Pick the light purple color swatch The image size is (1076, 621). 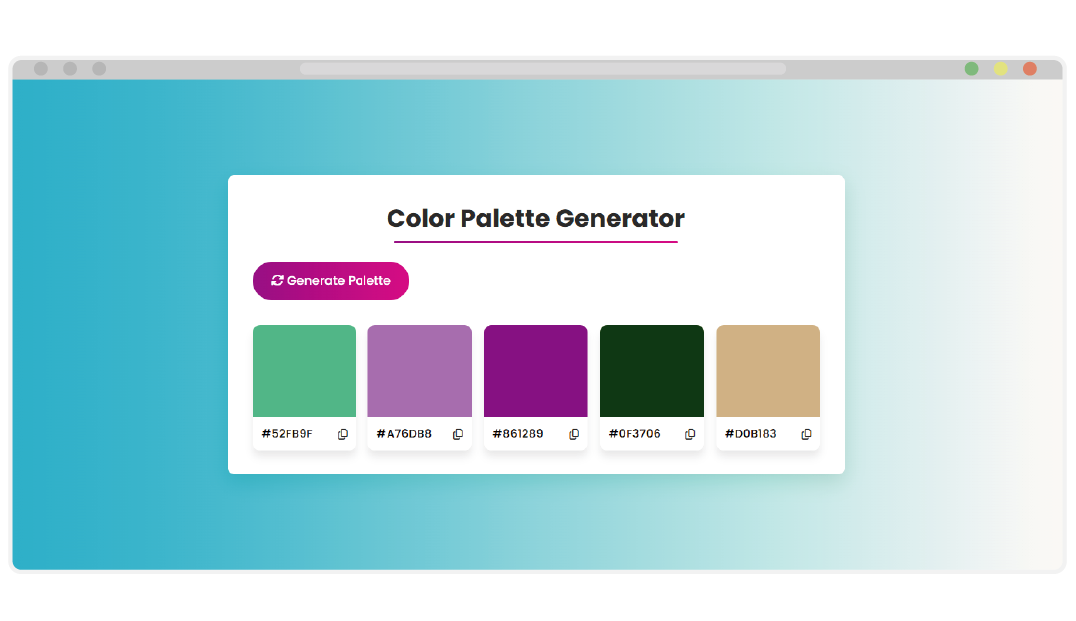tap(420, 371)
